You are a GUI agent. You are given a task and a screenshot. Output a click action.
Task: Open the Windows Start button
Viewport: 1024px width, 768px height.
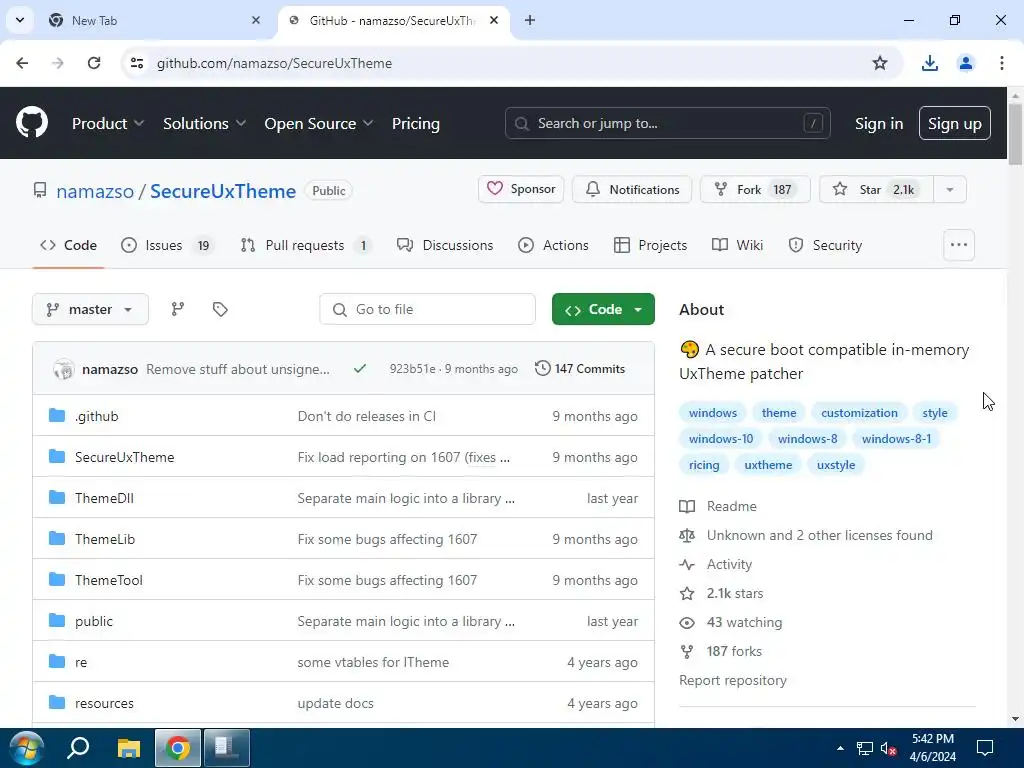(26, 748)
